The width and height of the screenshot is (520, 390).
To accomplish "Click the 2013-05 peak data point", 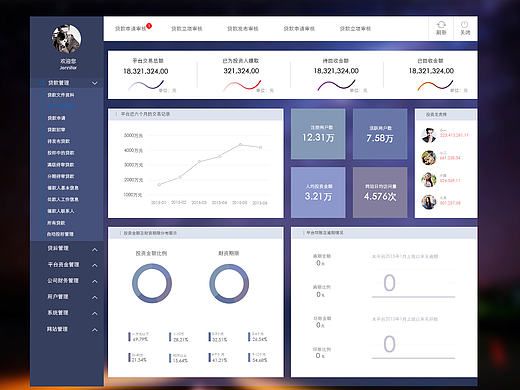I will [x=240, y=144].
